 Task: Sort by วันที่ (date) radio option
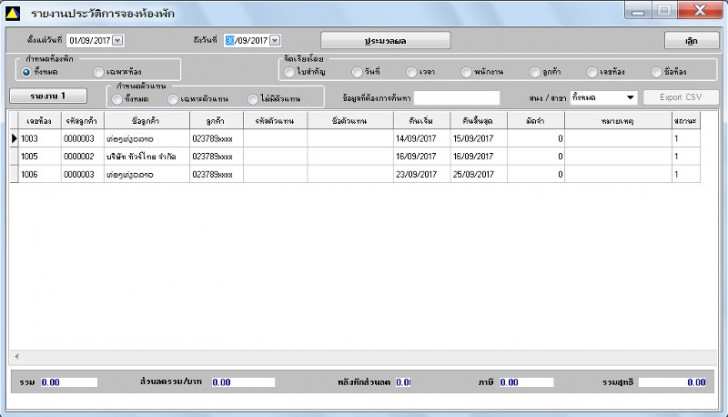357,72
